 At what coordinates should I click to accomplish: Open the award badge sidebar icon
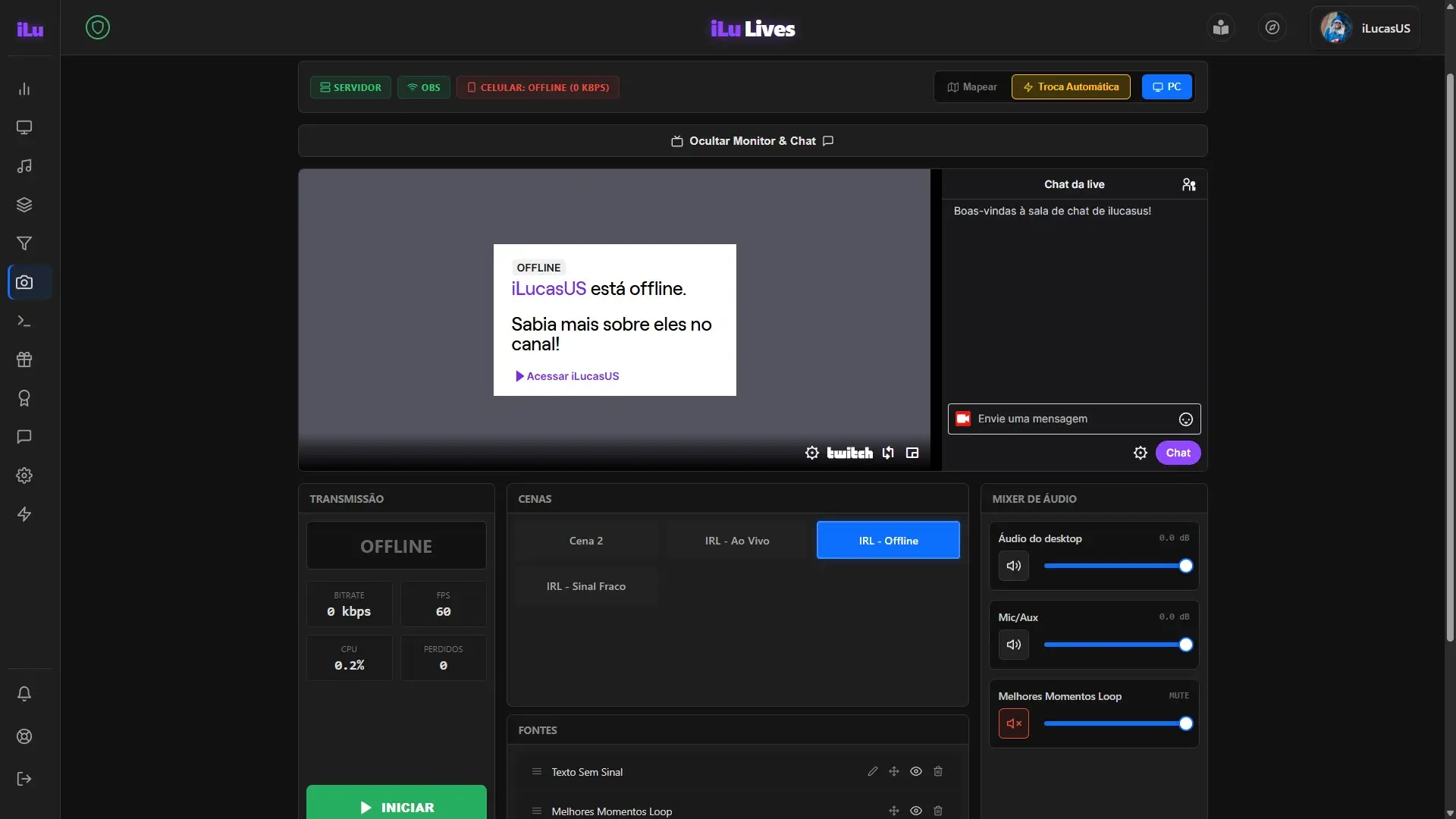(x=24, y=398)
